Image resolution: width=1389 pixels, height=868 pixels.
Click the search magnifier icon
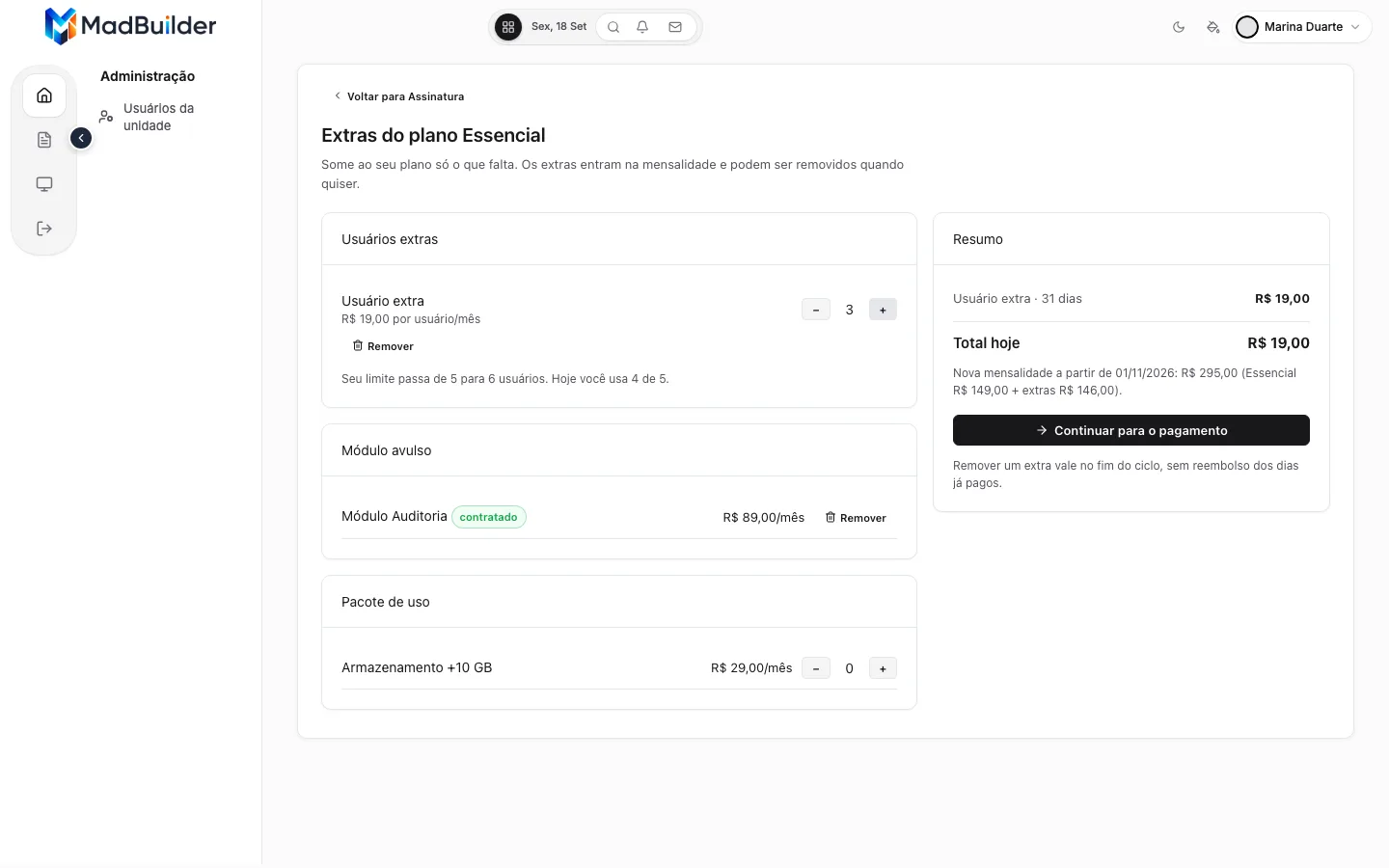point(613,27)
